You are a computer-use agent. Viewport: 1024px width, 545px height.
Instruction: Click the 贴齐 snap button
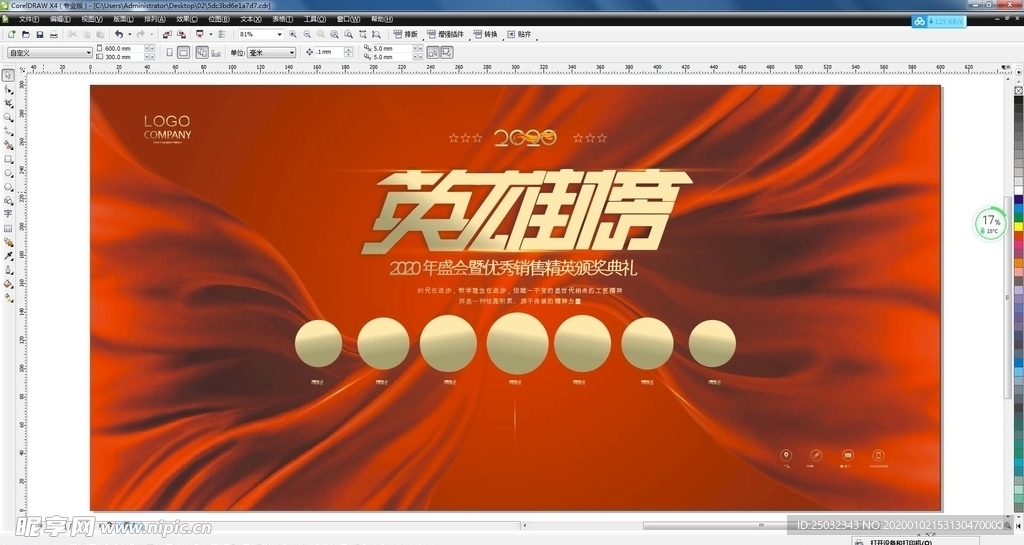(x=520, y=35)
